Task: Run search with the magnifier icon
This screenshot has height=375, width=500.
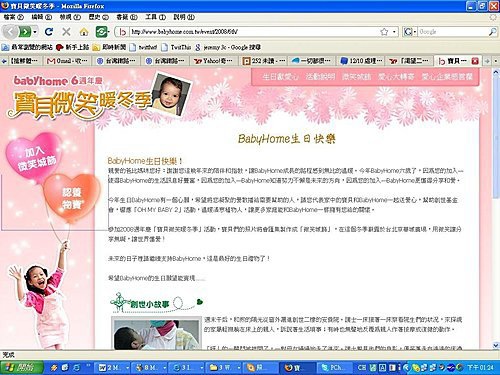Action: [492, 32]
